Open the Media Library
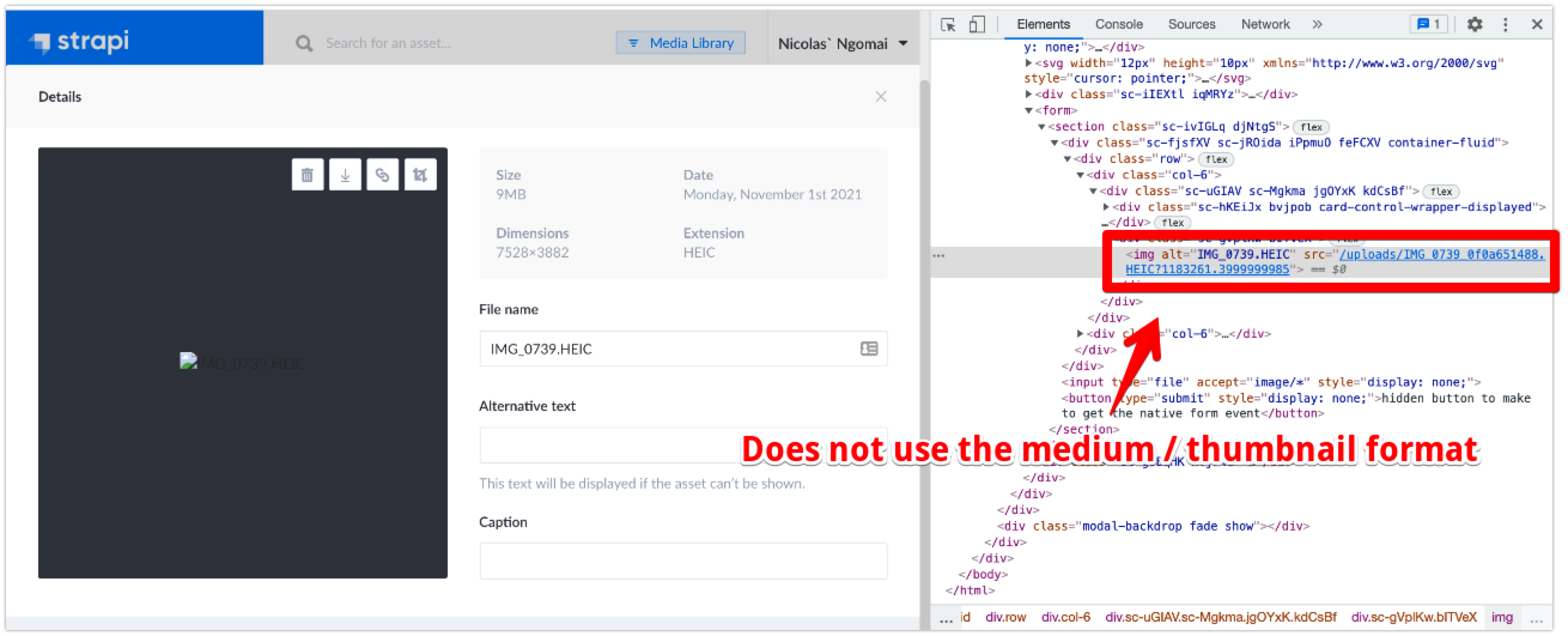The width and height of the screenshot is (1568, 636). pyautogui.click(x=680, y=43)
